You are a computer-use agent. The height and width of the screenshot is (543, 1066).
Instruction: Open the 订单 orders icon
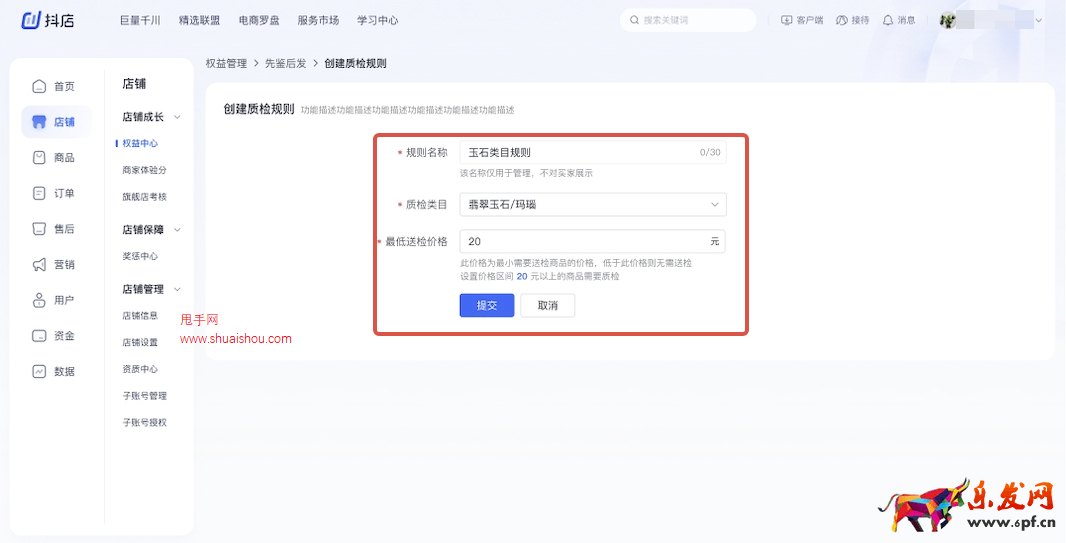click(39, 193)
